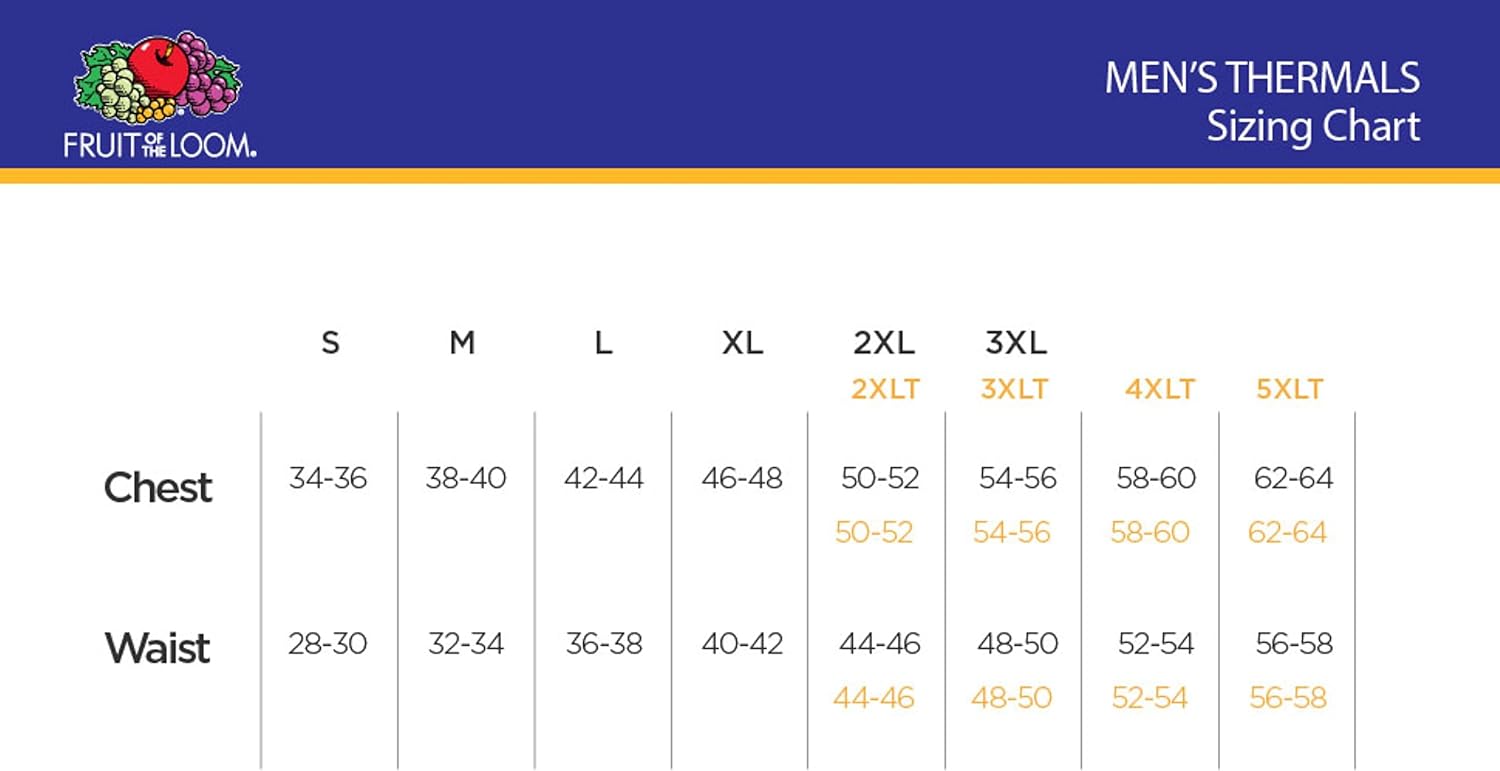
Task: Click the waist measurement 40-42
Action: click(x=742, y=643)
